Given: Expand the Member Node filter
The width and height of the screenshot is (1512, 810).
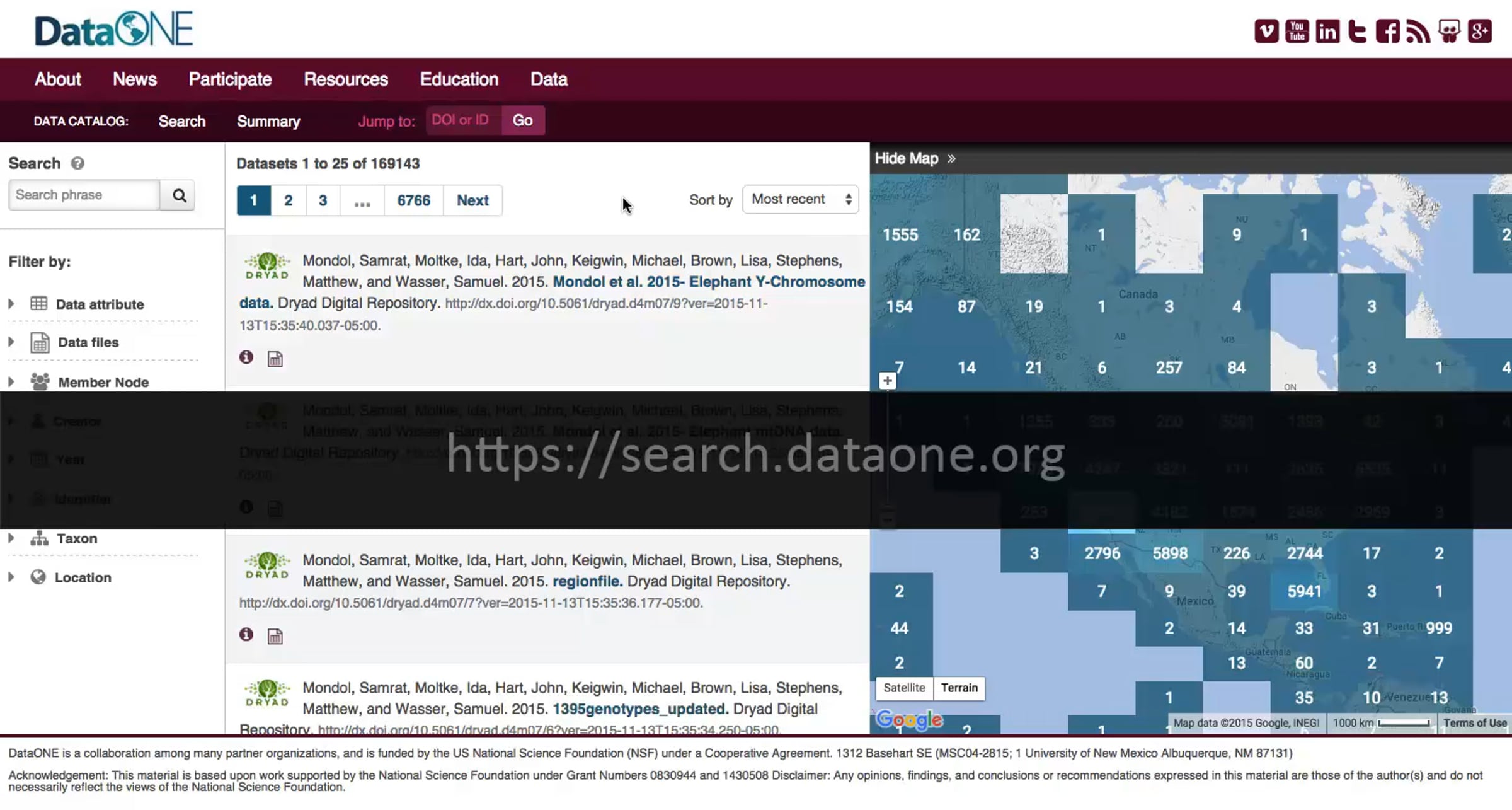Looking at the screenshot, I should point(103,382).
